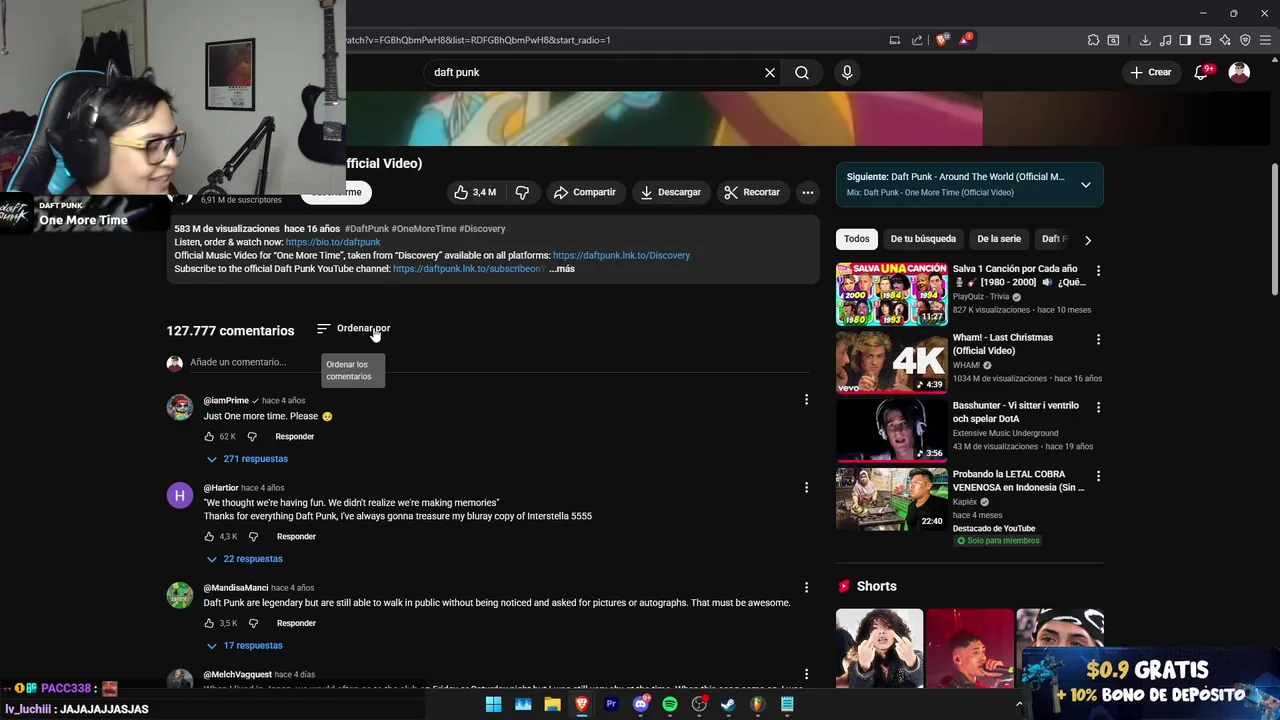Screen dimensions: 1280x720
Task: Select the Todos filter chip
Action: 856,239
